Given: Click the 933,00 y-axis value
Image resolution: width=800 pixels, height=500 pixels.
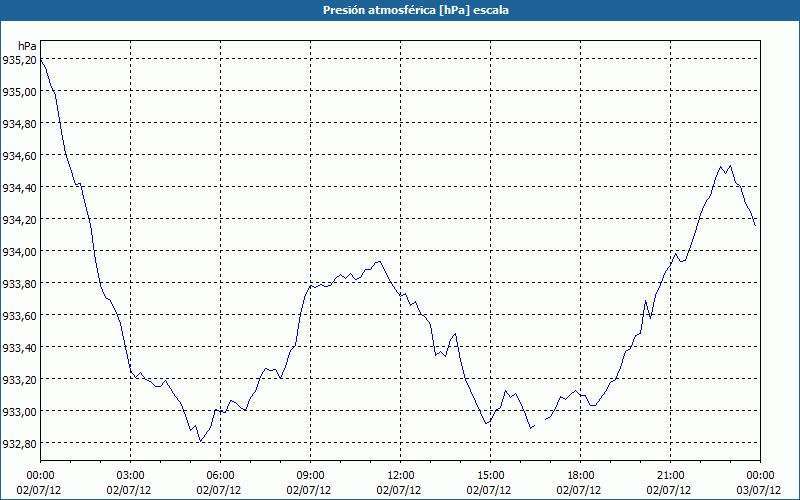Looking at the screenshot, I should click(x=19, y=412).
